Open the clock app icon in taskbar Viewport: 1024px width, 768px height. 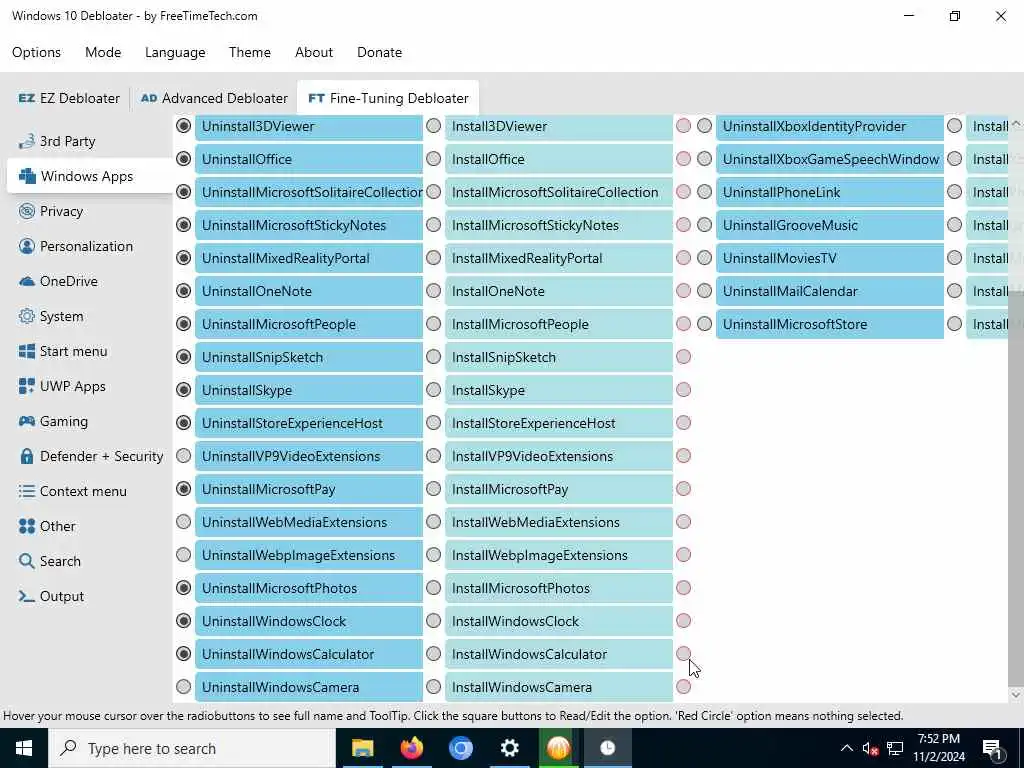point(607,748)
